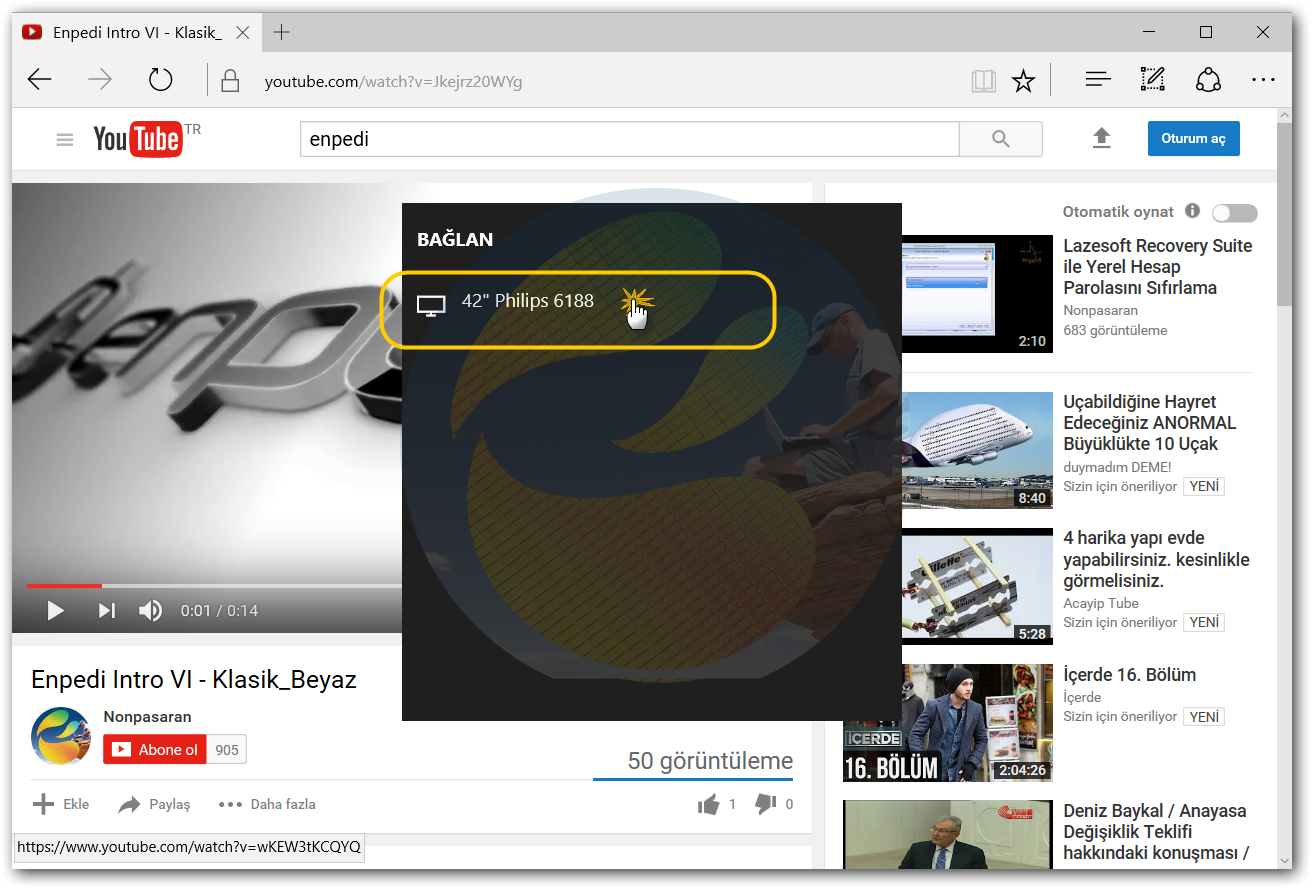Click the Paylaş share button
This screenshot has height=889, width=1312.
pos(154,804)
